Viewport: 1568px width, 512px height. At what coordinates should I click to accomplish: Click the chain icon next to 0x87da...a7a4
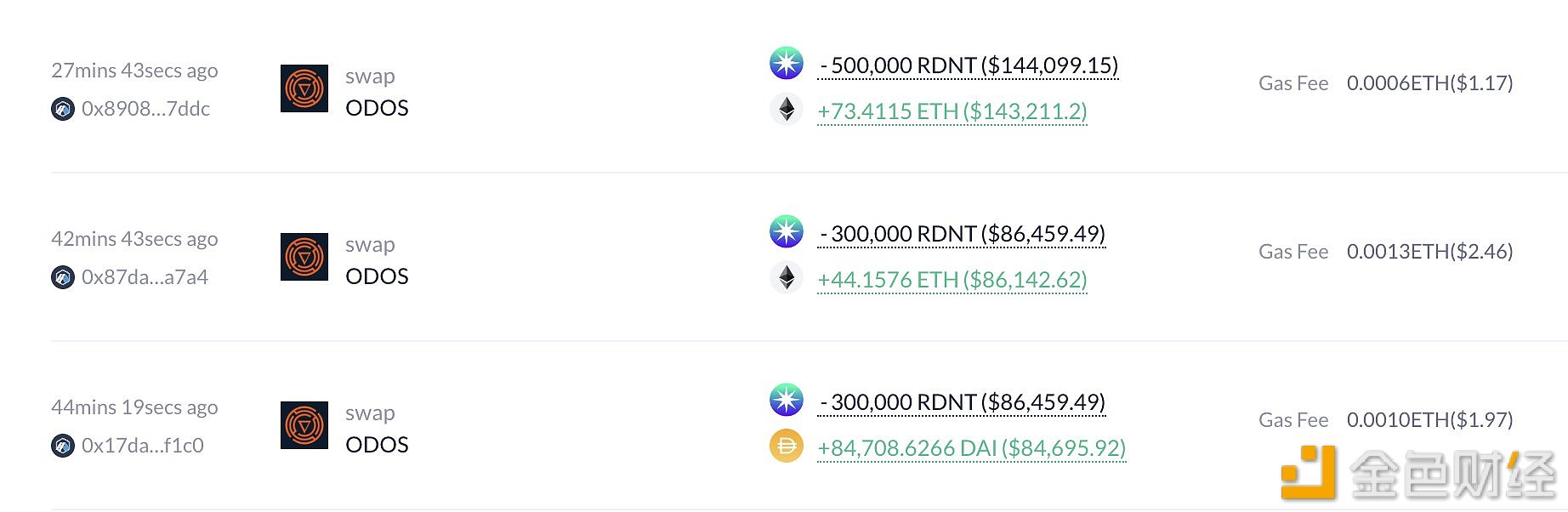pyautogui.click(x=63, y=277)
